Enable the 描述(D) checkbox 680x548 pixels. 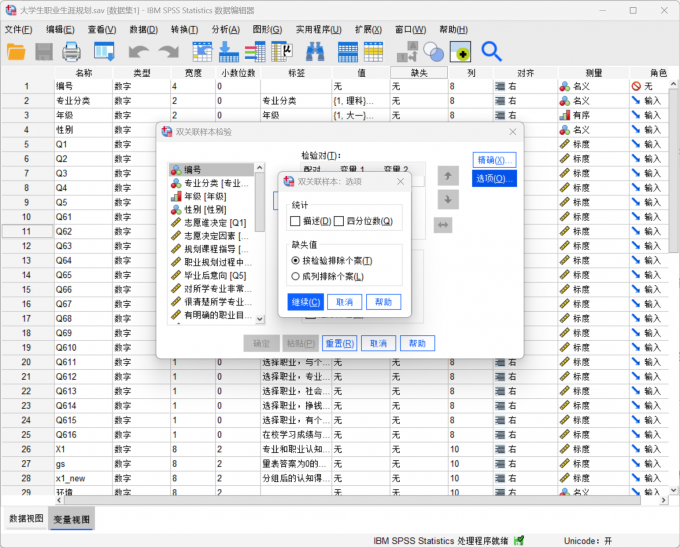point(295,221)
